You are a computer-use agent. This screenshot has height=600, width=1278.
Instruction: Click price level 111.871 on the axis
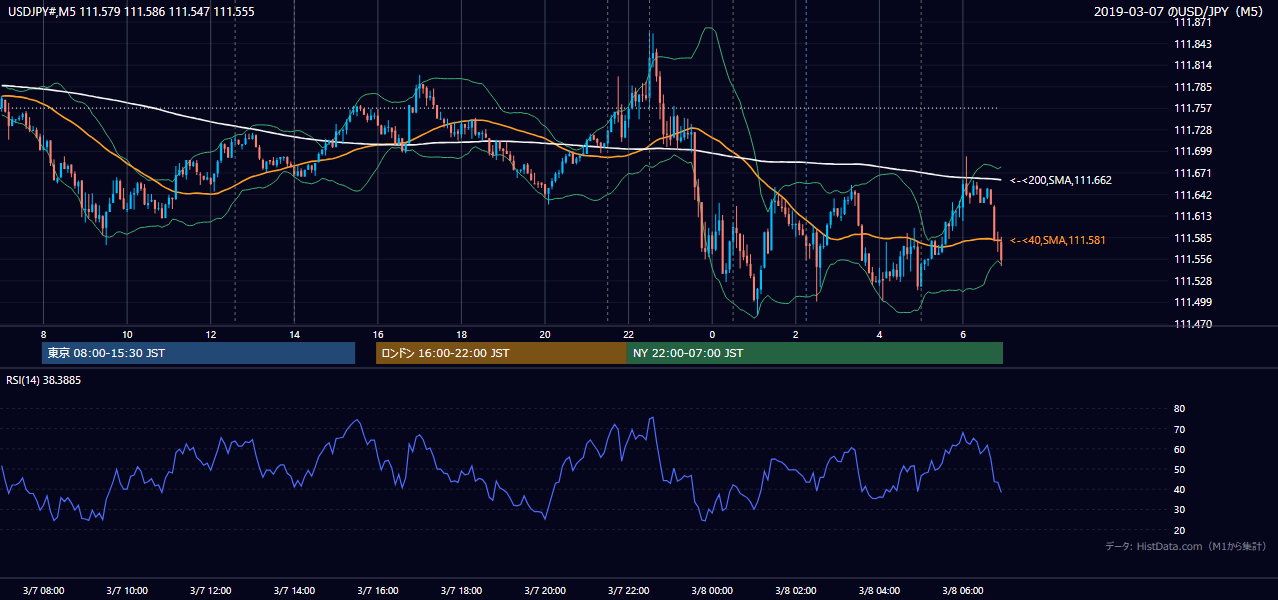(1193, 22)
